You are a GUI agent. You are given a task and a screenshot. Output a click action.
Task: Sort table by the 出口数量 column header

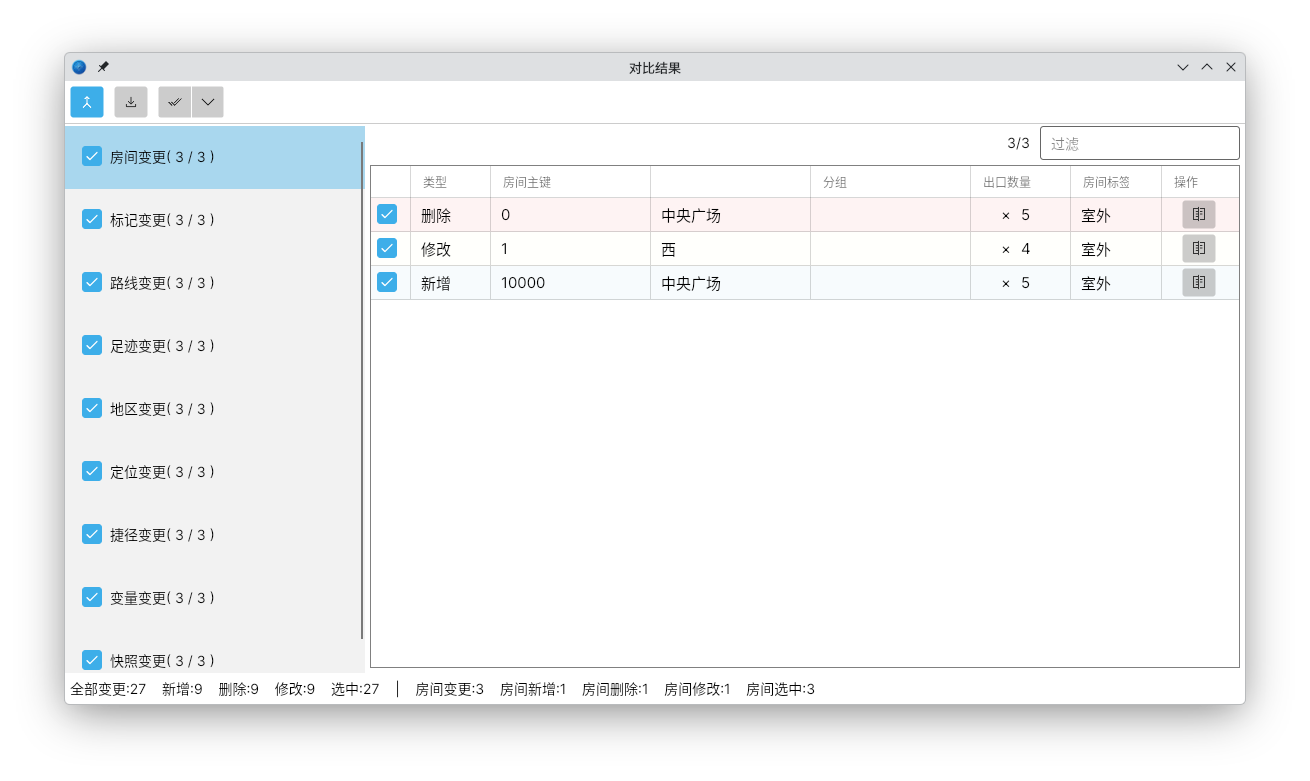point(1007,182)
